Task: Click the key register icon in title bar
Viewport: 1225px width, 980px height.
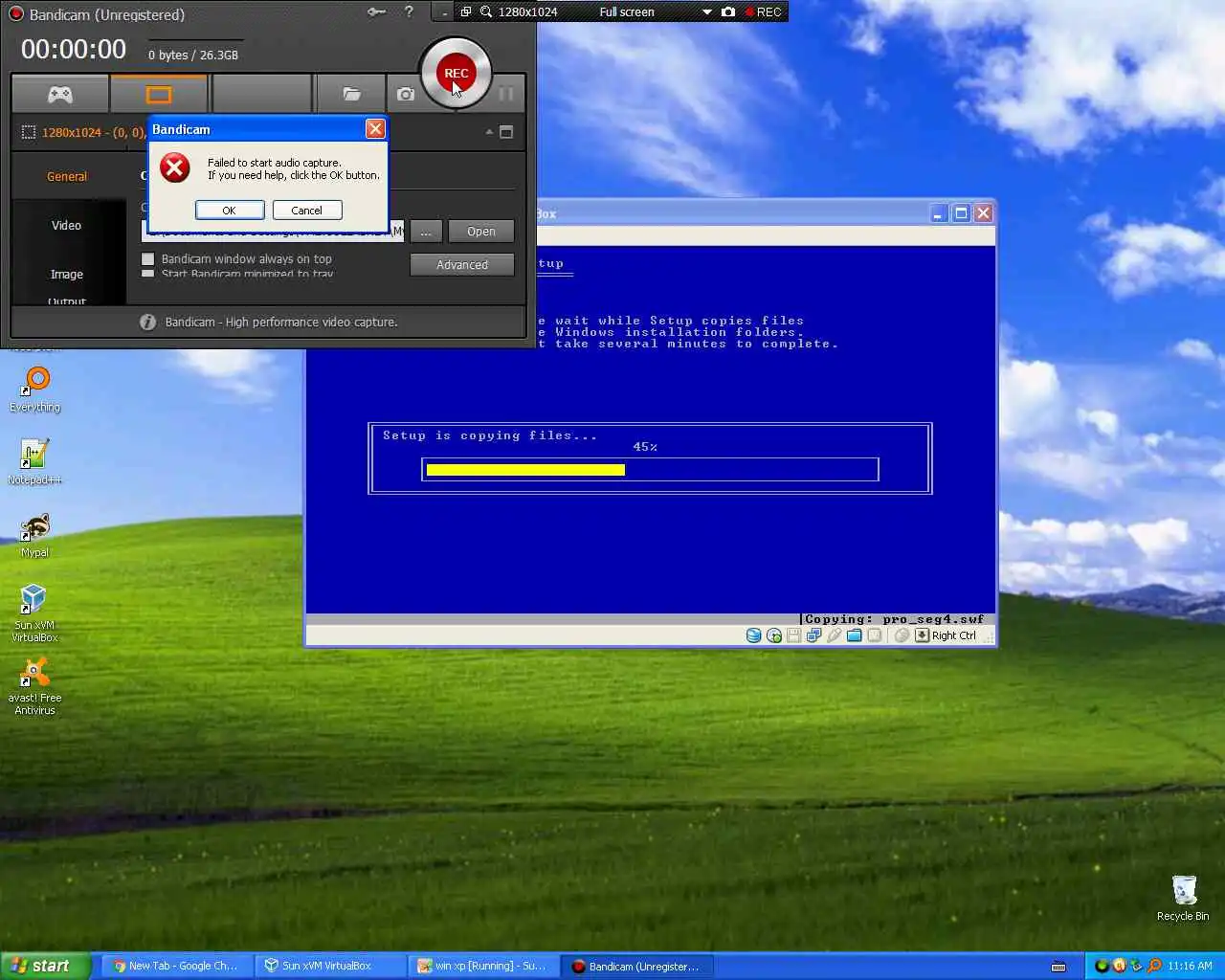Action: click(x=376, y=11)
